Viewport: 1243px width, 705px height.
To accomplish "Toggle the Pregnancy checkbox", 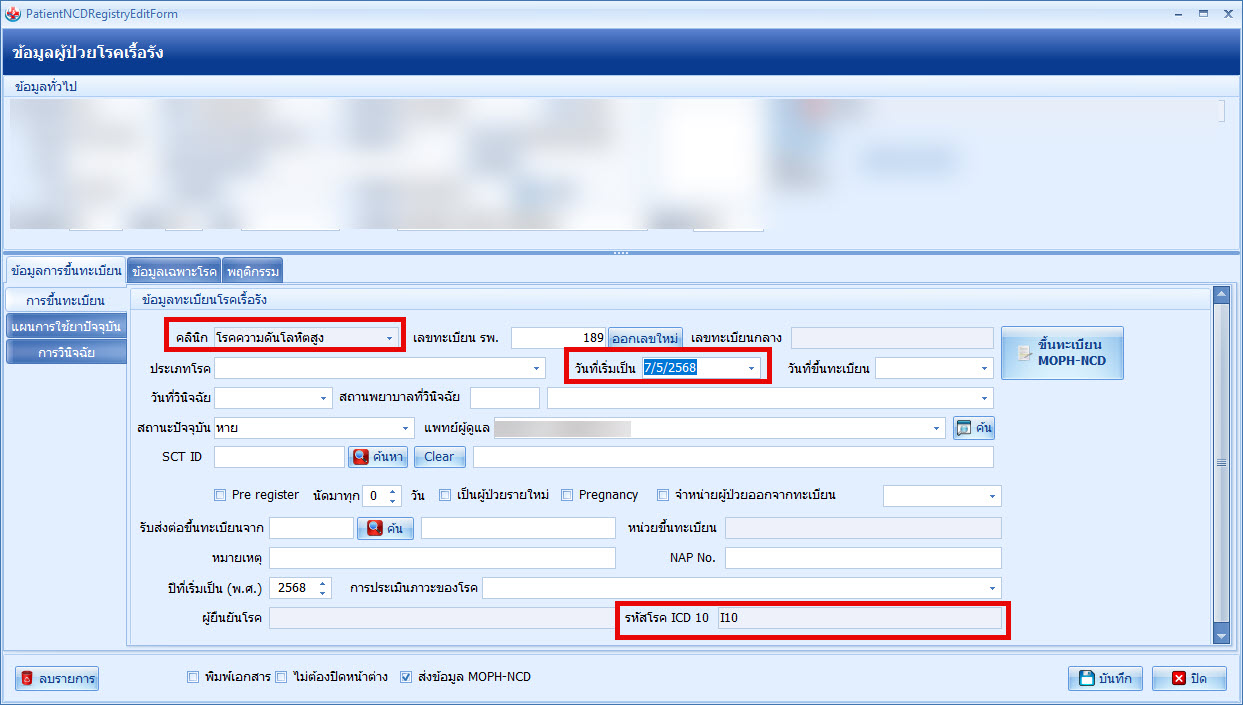I will 567,495.
